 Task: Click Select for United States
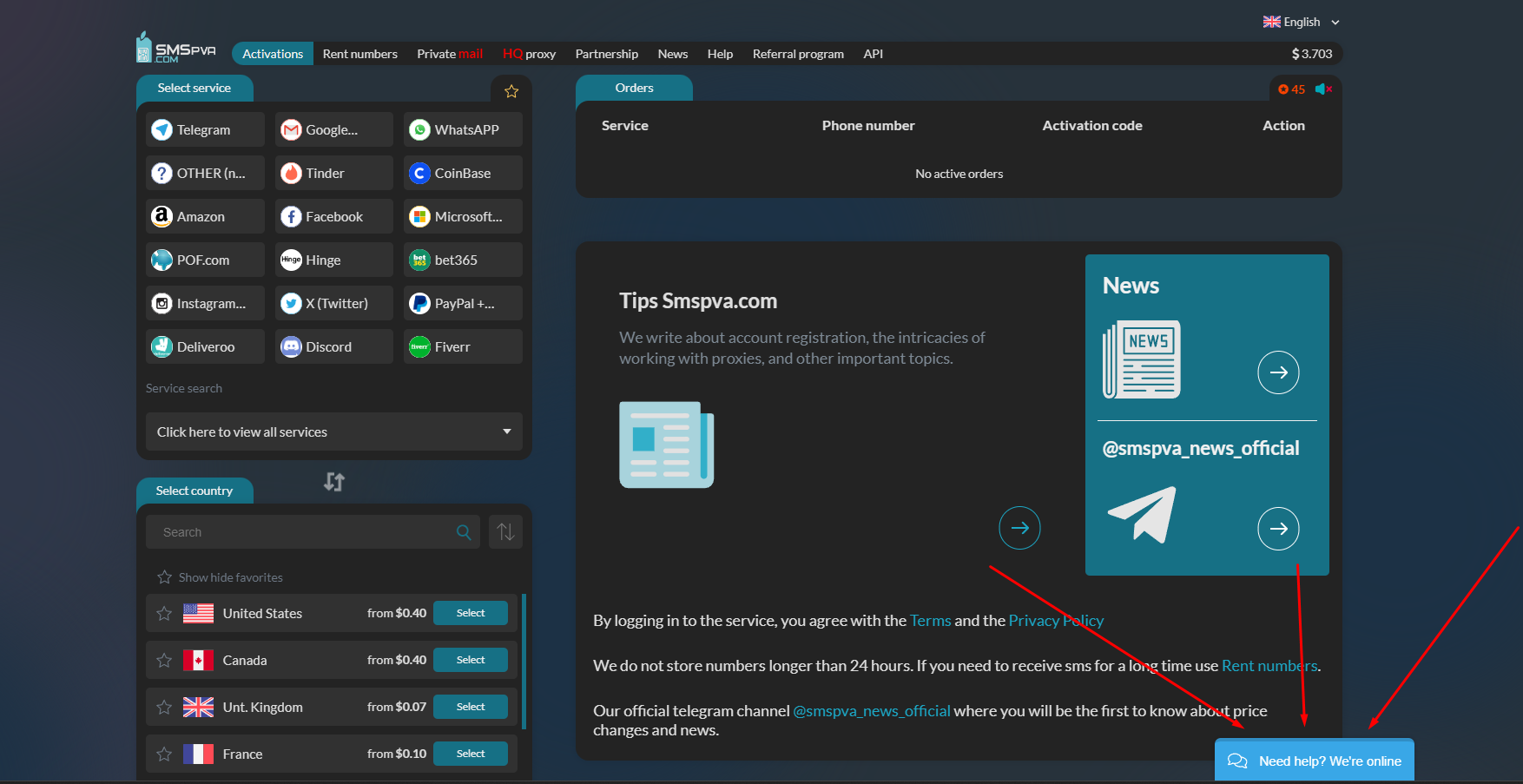pyautogui.click(x=471, y=613)
